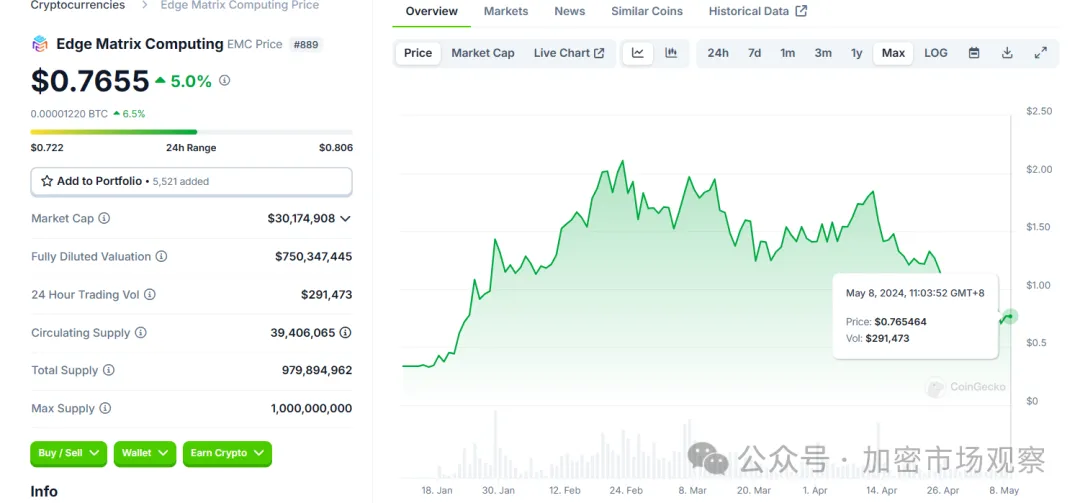Viewport: 1080px width, 503px height.
Task: Open Live Chart external link
Action: 568,53
